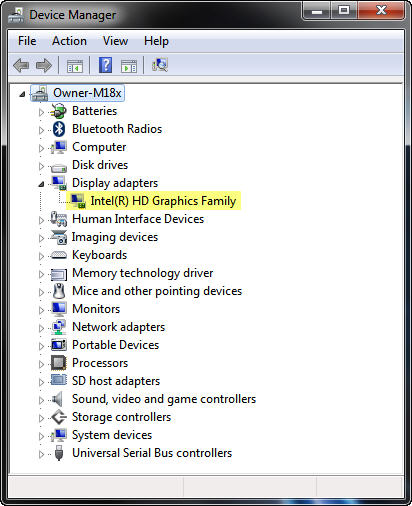Click the Back arrow toolbar icon
The height and width of the screenshot is (506, 412).
click(x=21, y=65)
